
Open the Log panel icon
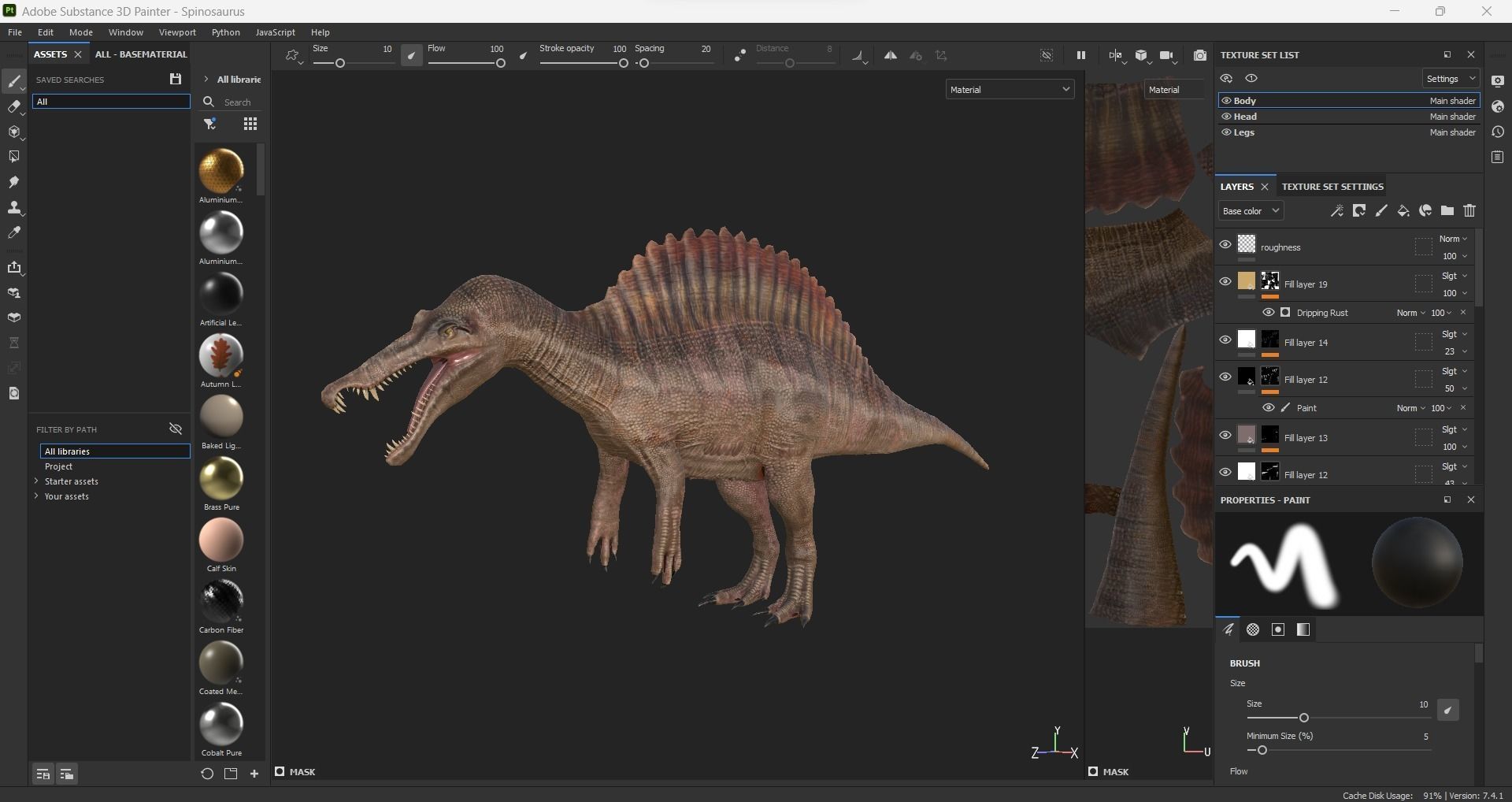point(1498,158)
